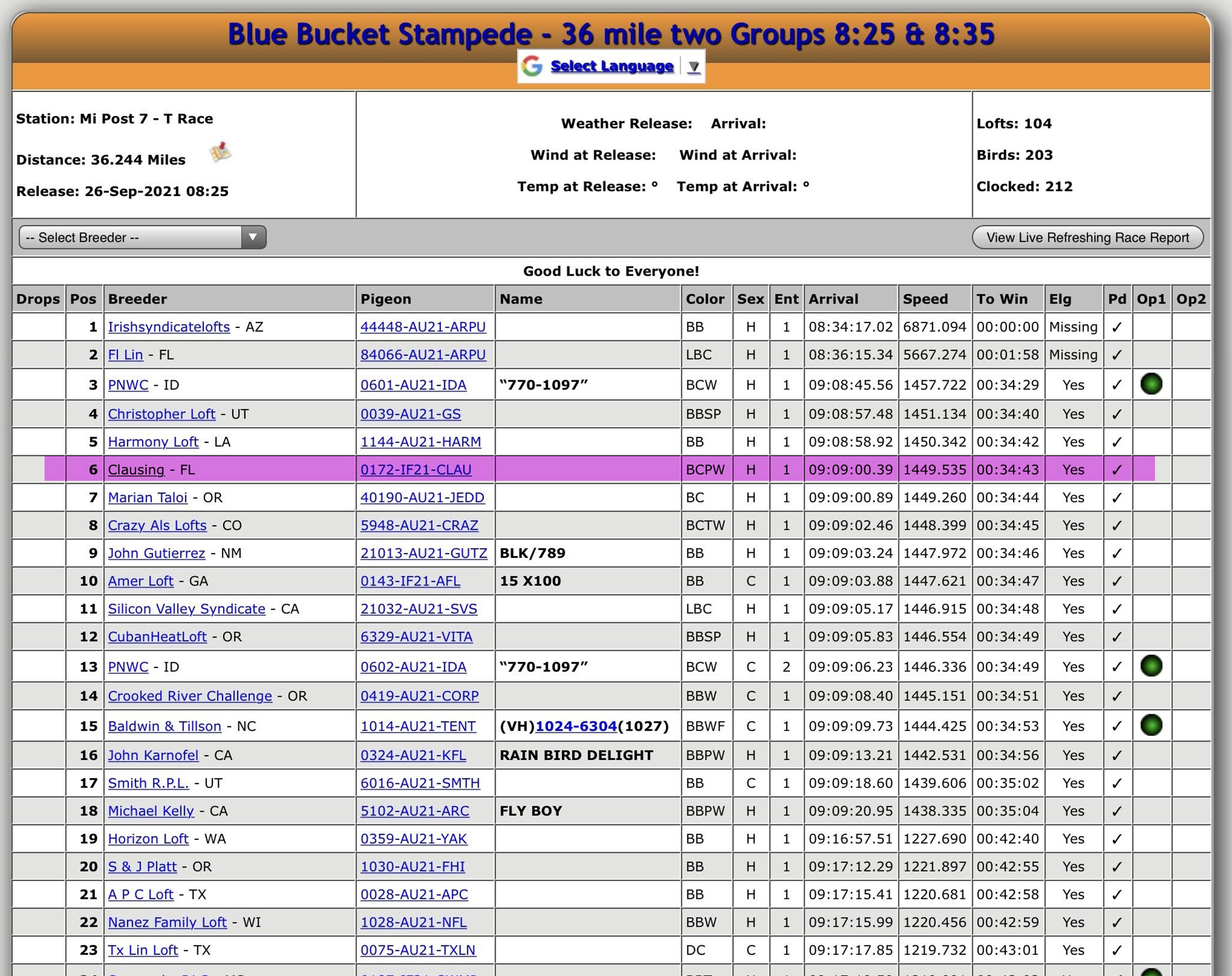Open Silicon Valley Syndicate breeder link
The height and width of the screenshot is (976, 1232).
186,609
